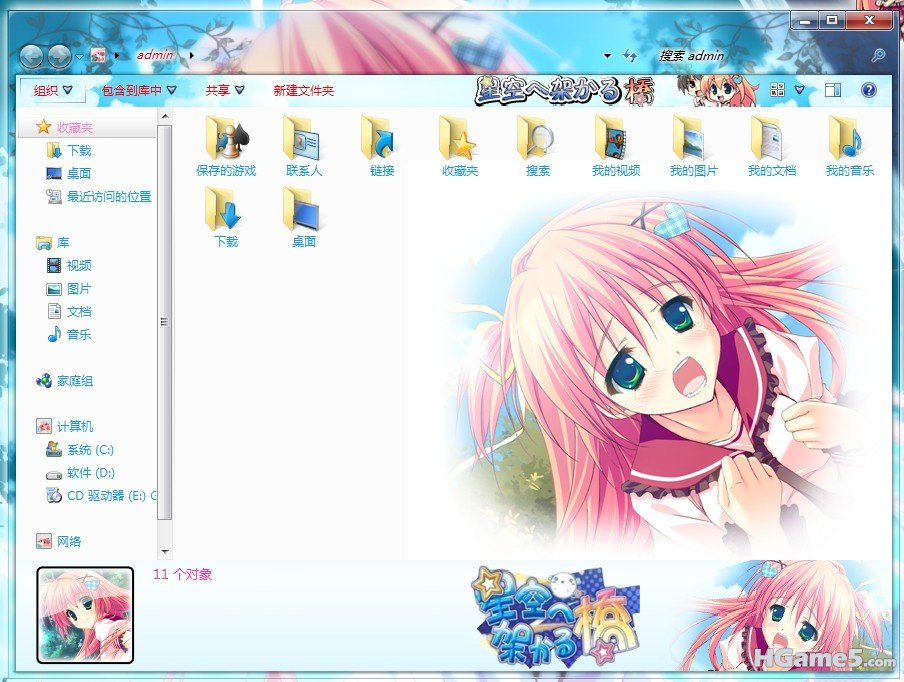Minimize the explorer window
The height and width of the screenshot is (682, 904).
pos(805,21)
